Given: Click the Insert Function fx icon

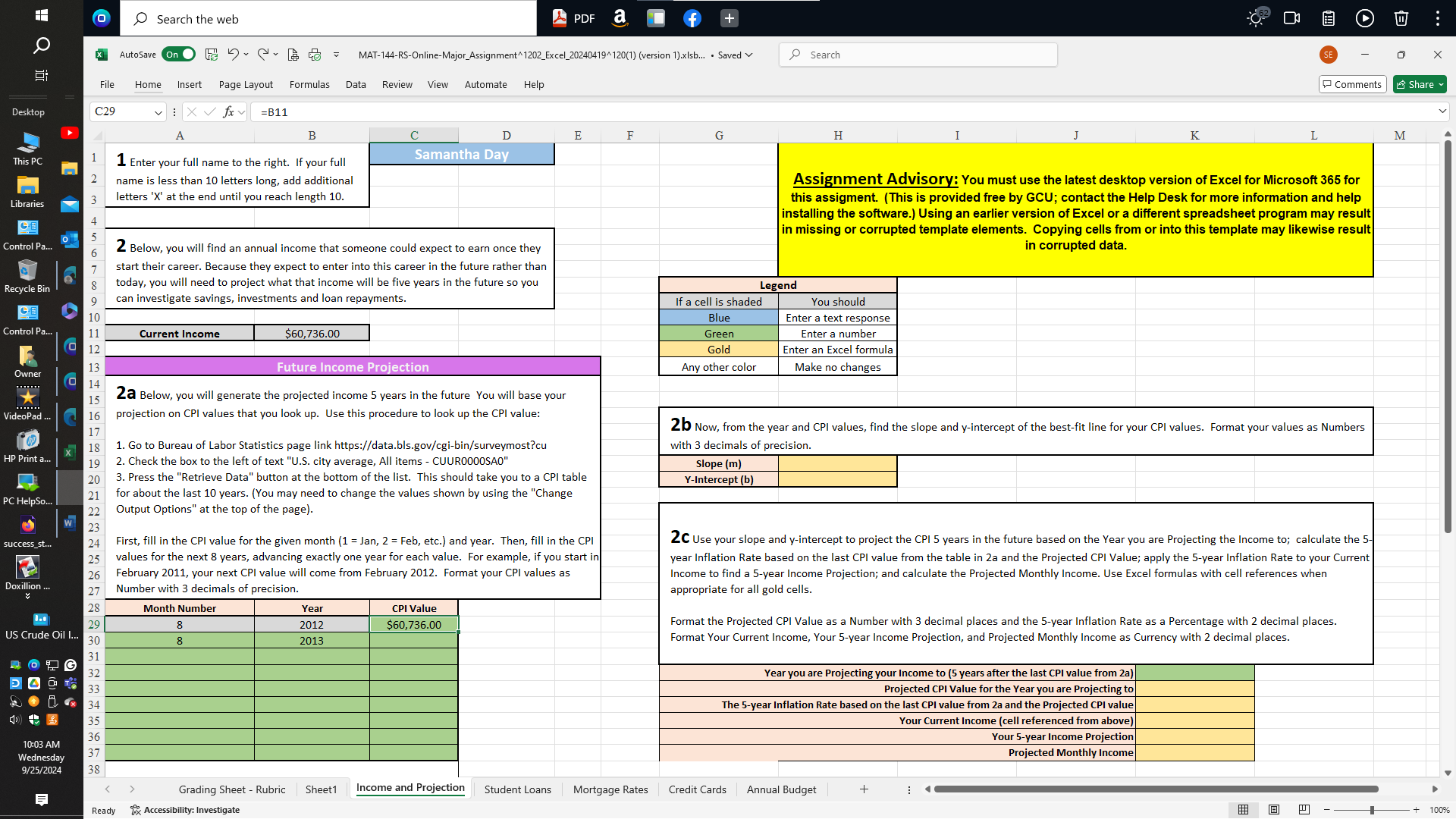Looking at the screenshot, I should [228, 112].
